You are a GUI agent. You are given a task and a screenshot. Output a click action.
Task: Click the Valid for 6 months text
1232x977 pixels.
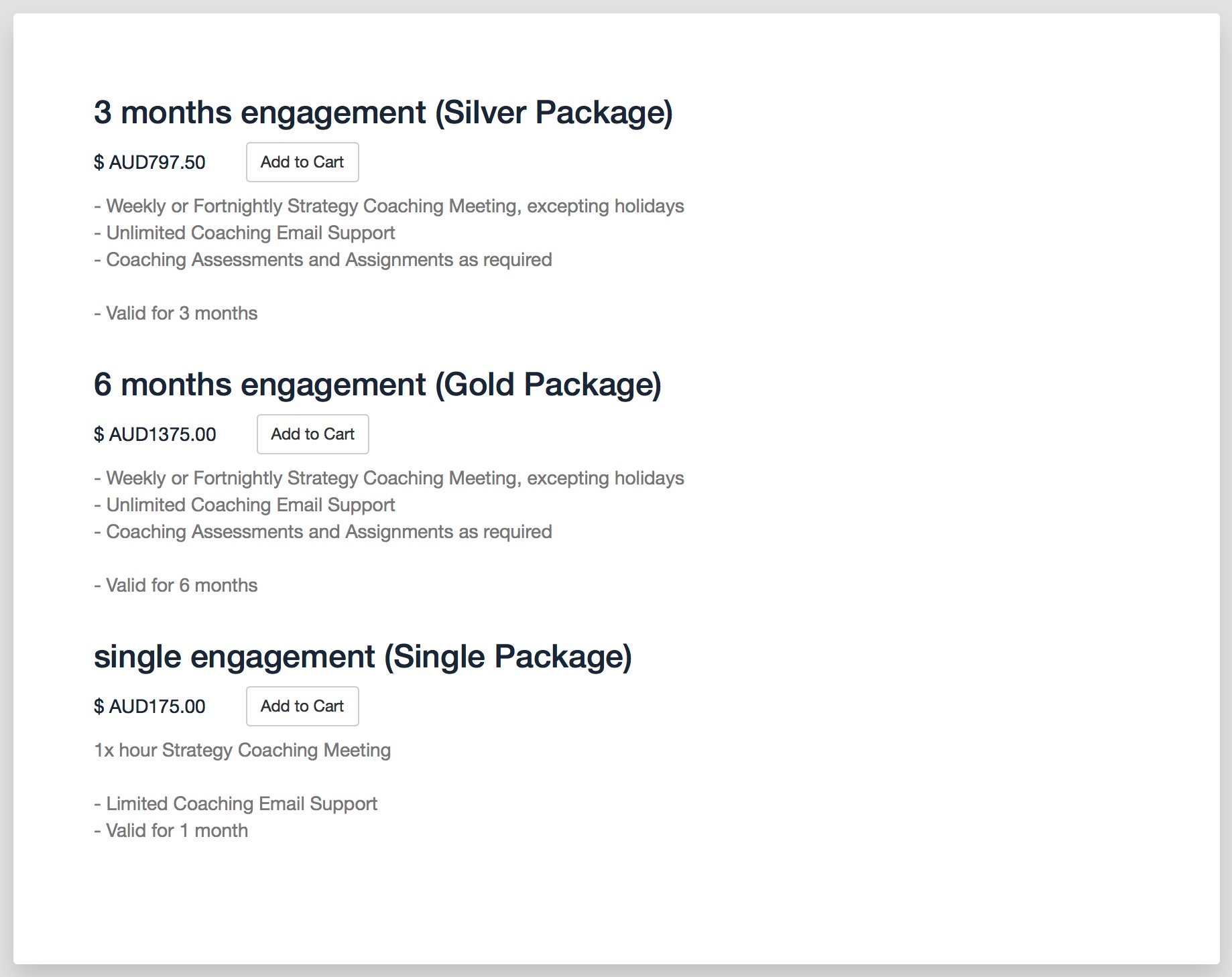[x=176, y=586]
